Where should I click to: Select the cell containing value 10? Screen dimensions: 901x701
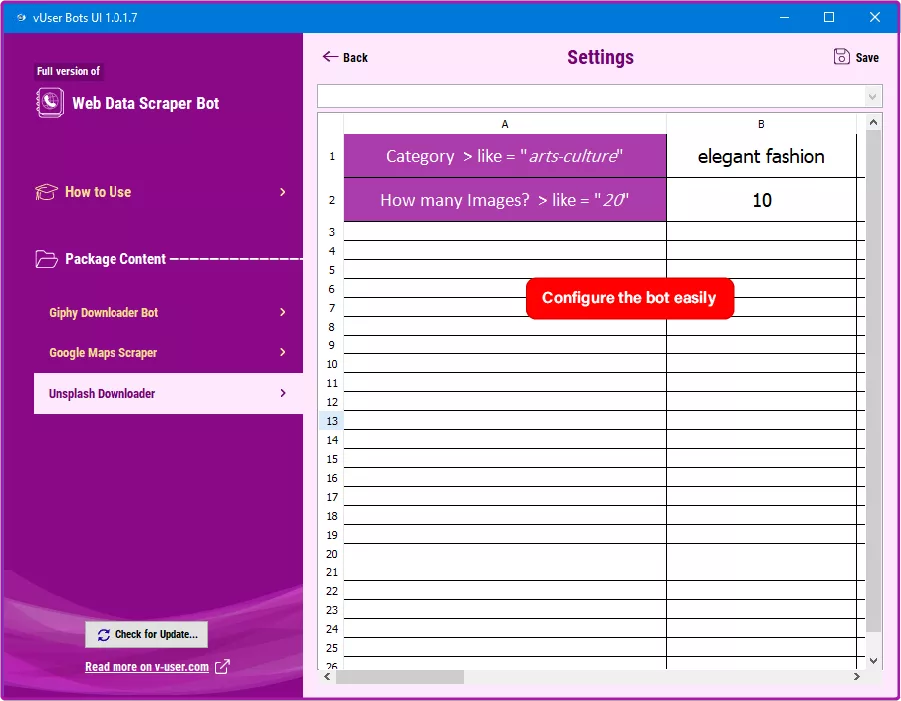coord(761,200)
